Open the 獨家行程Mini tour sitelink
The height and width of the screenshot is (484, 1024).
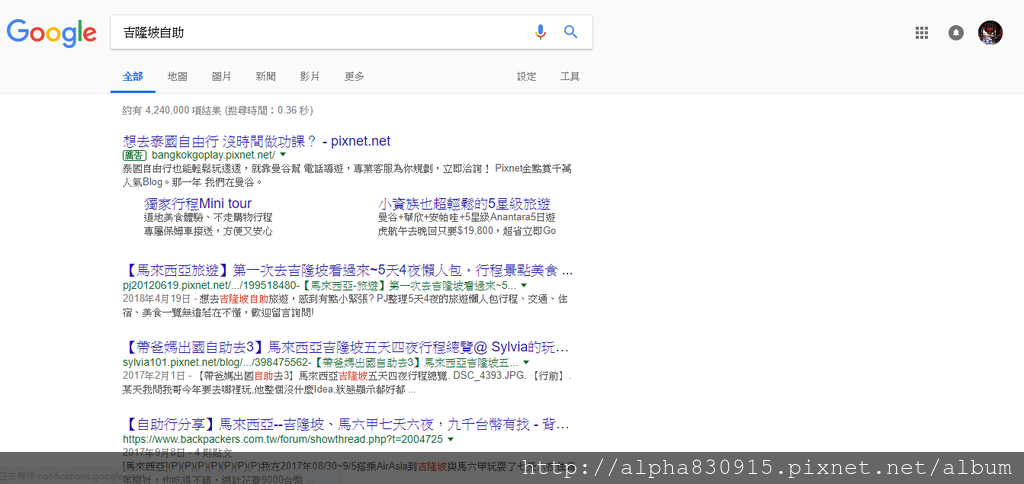pyautogui.click(x=198, y=203)
